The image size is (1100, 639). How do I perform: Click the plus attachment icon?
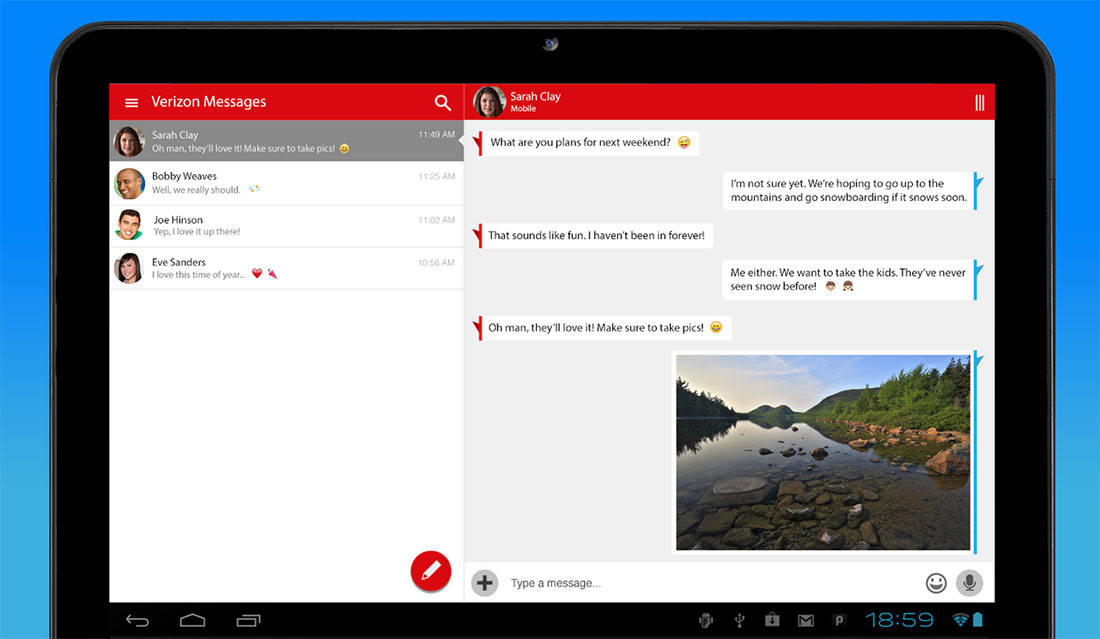tap(485, 582)
